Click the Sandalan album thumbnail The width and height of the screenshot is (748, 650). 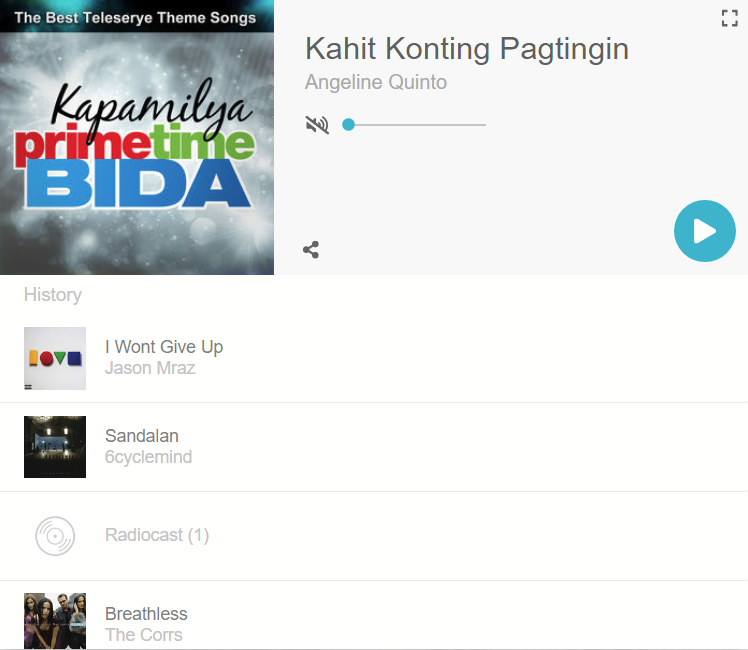55,447
